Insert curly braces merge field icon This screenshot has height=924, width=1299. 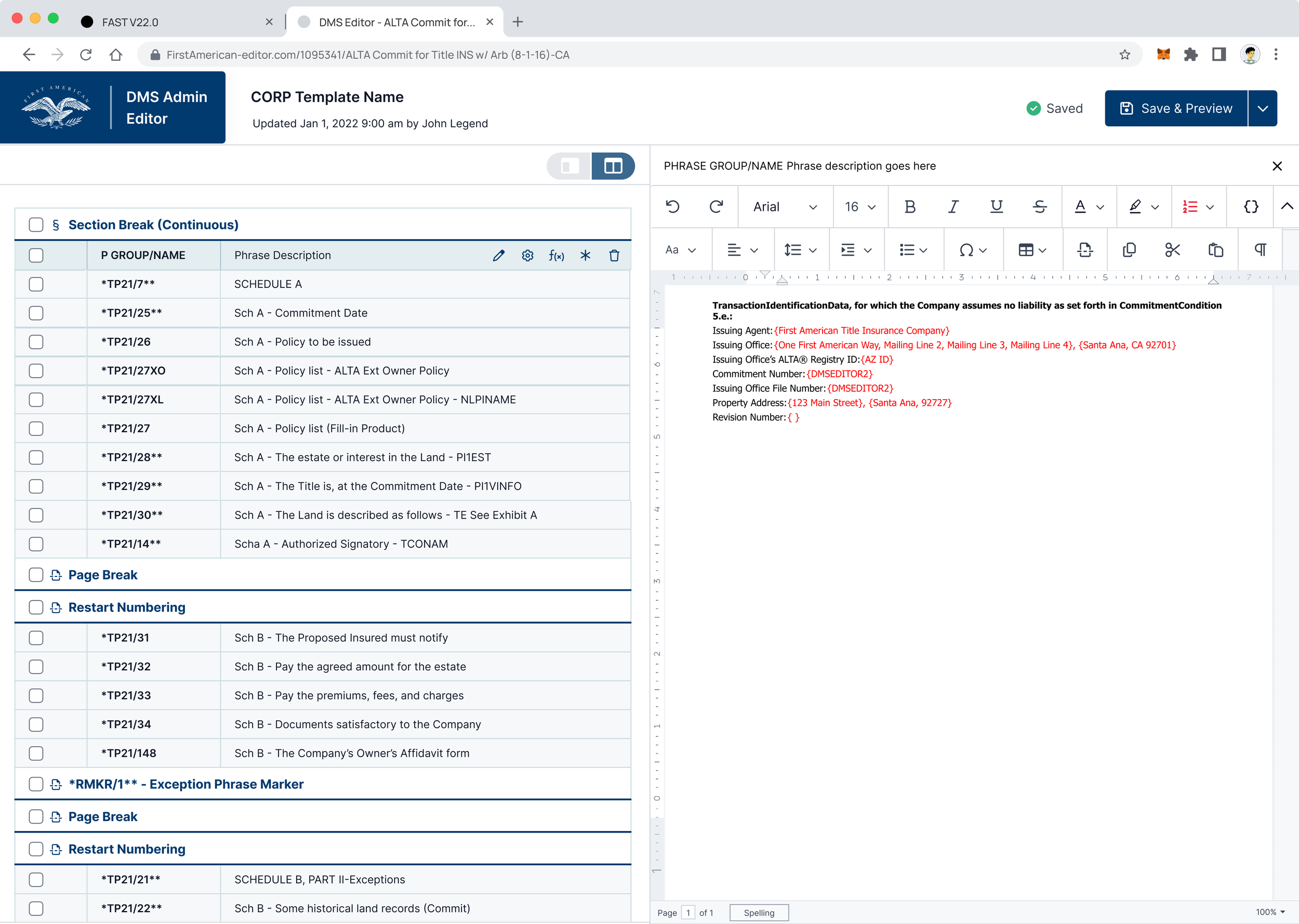pos(1251,206)
